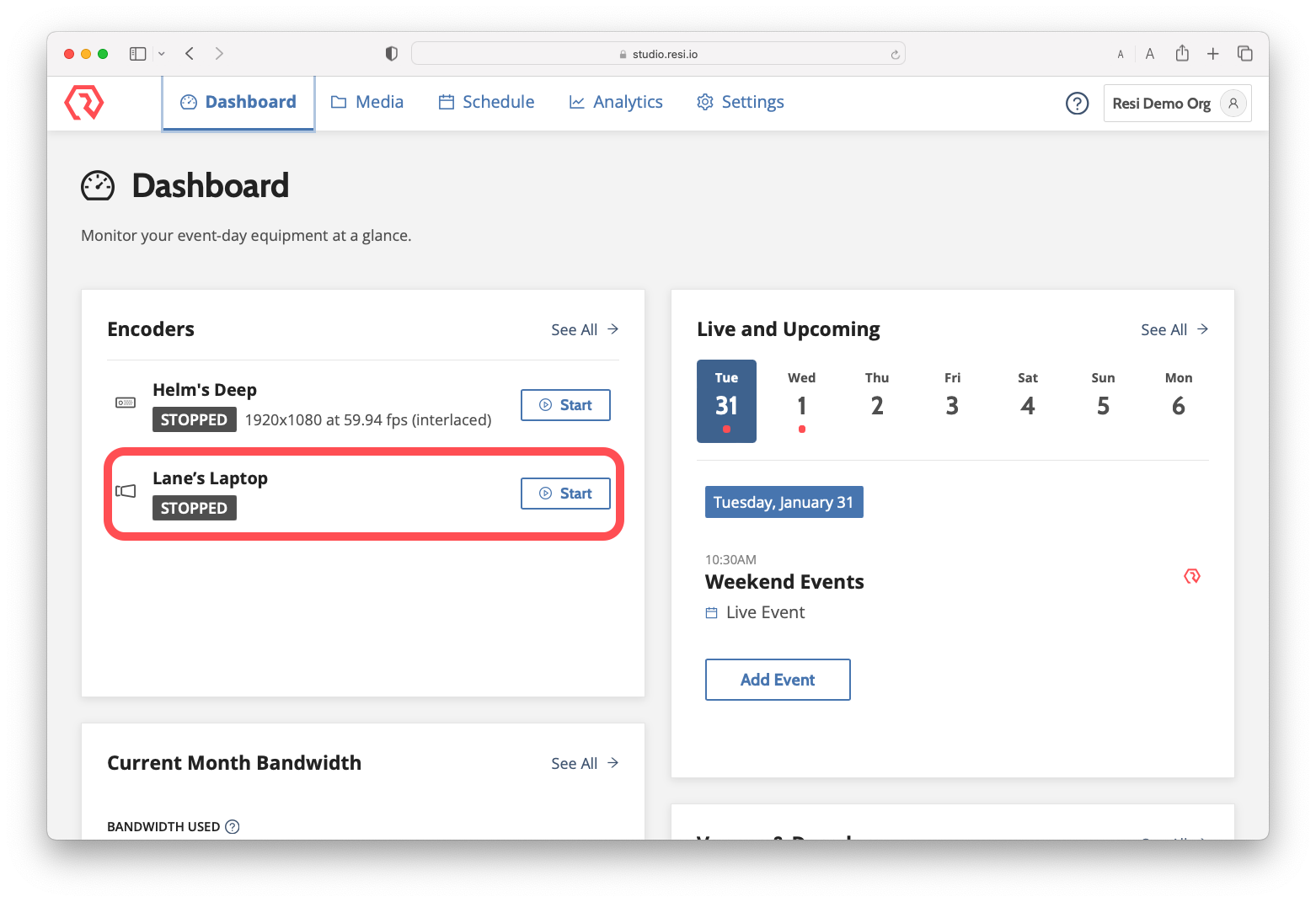Click the Resi logo in the header
This screenshot has width=1316, height=902.
point(83,103)
